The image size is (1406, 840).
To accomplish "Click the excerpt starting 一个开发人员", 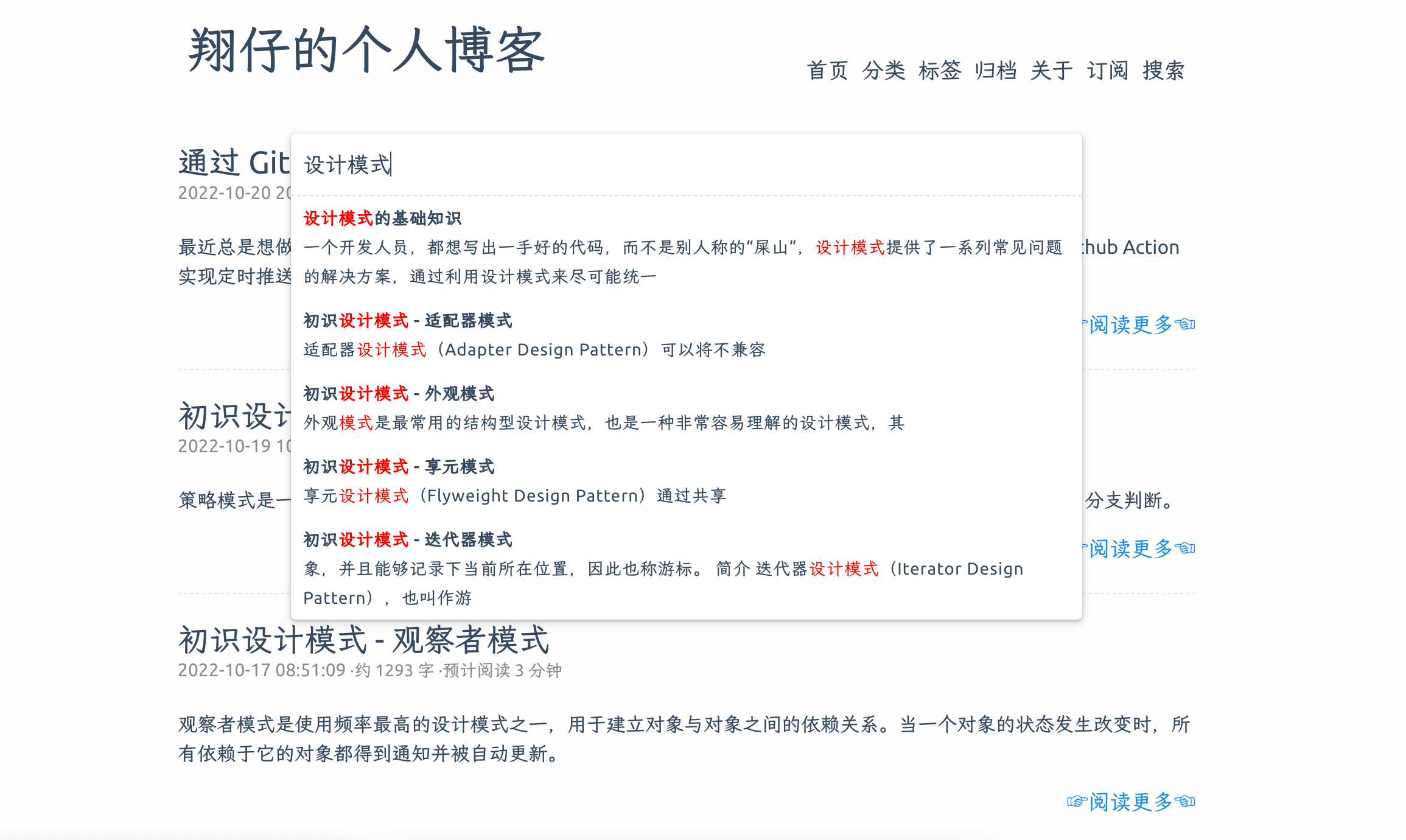I will click(x=683, y=262).
